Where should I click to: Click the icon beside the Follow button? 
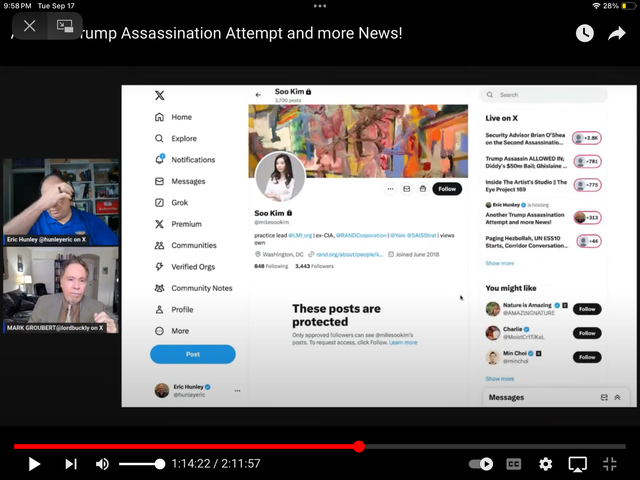(423, 189)
